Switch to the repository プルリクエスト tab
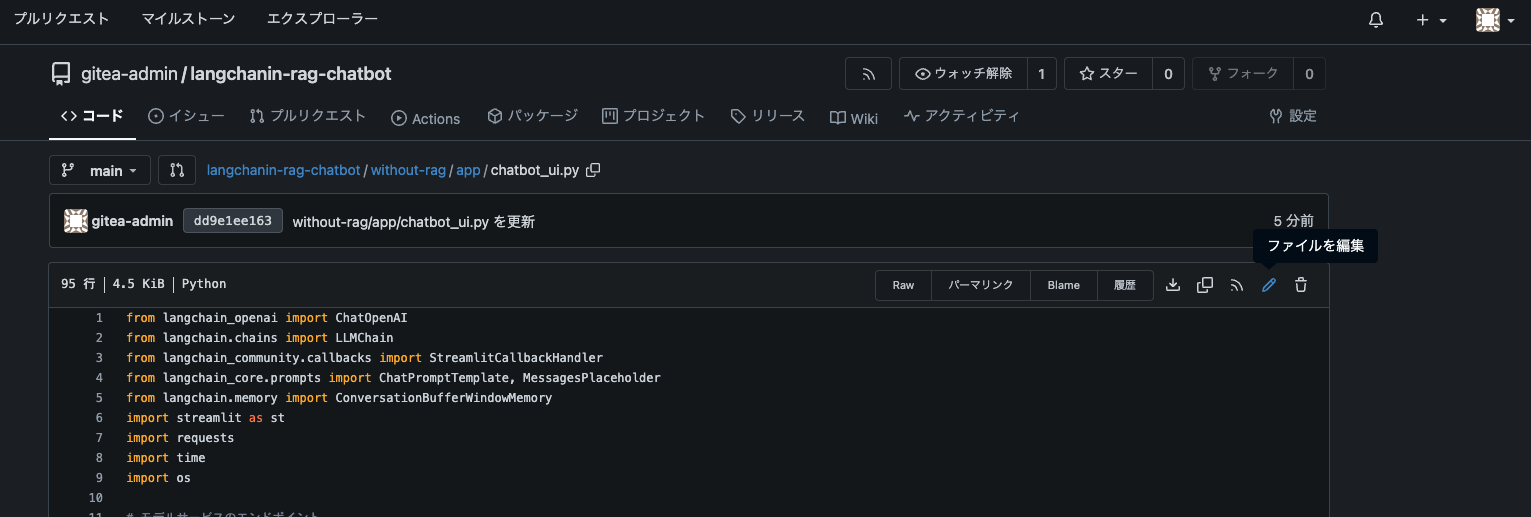The image size is (1531, 517). pyautogui.click(x=308, y=116)
